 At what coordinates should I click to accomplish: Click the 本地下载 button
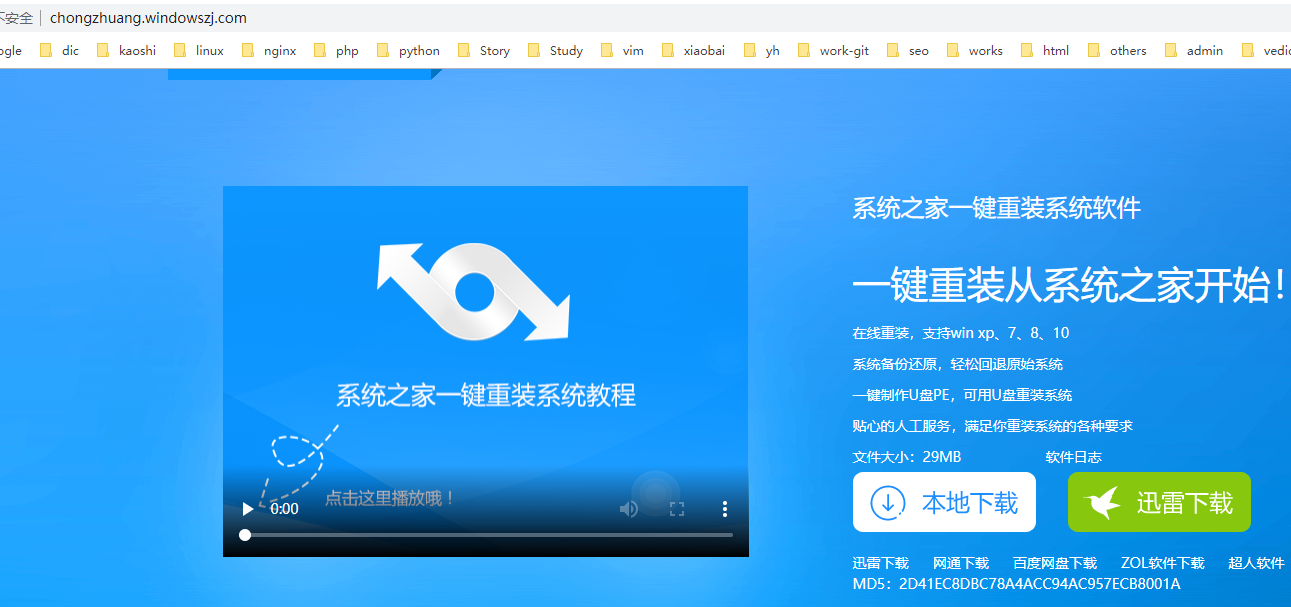click(x=944, y=502)
